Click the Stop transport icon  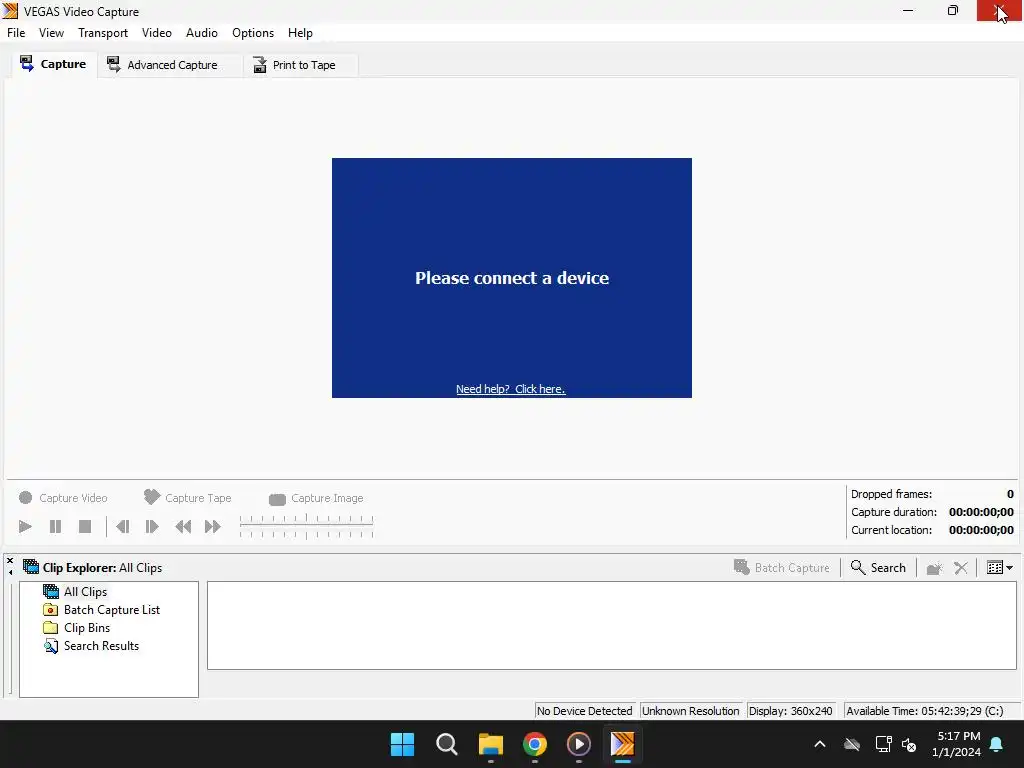[x=85, y=526]
